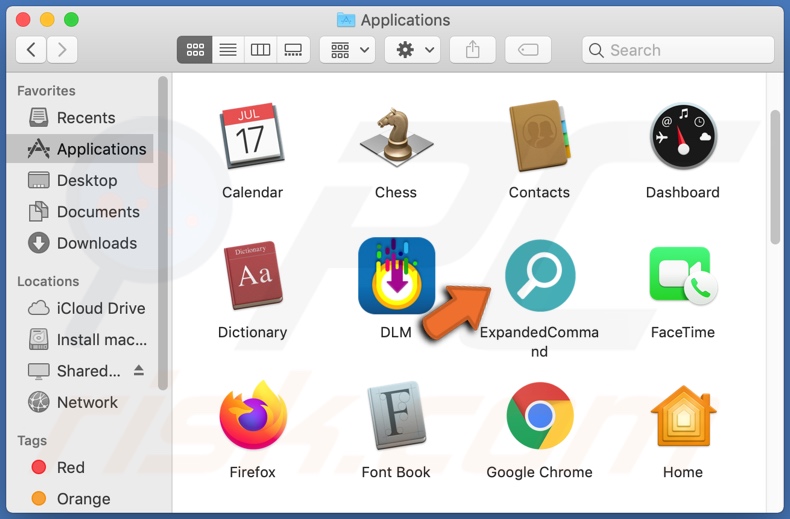The width and height of the screenshot is (790, 519).
Task: Select the Red tag
Action: (81, 467)
